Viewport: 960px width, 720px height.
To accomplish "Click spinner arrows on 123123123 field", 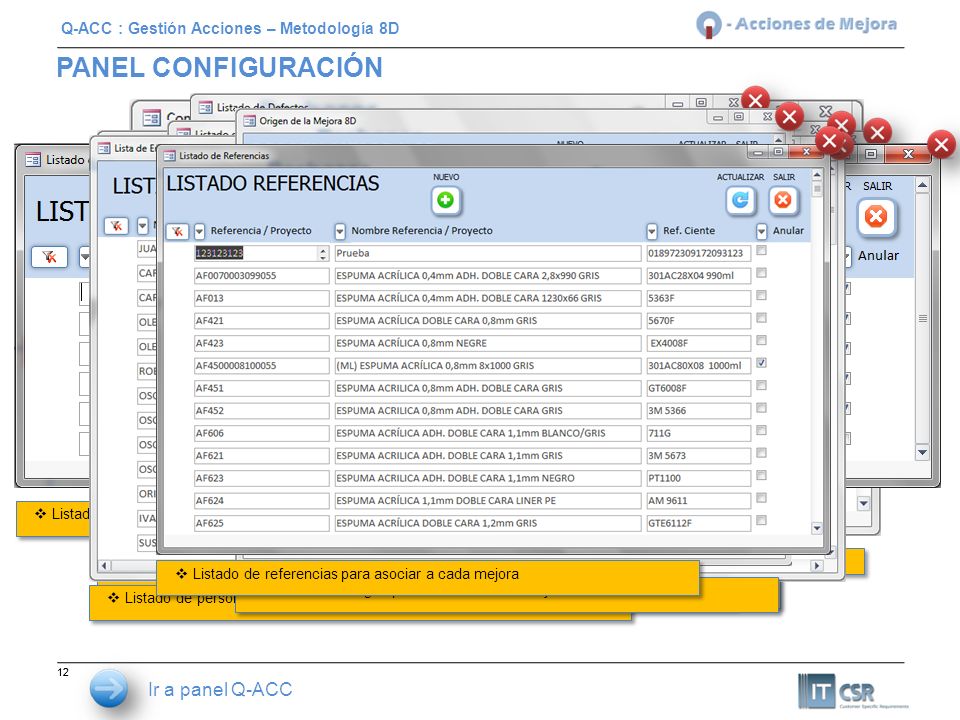I will pyautogui.click(x=323, y=253).
